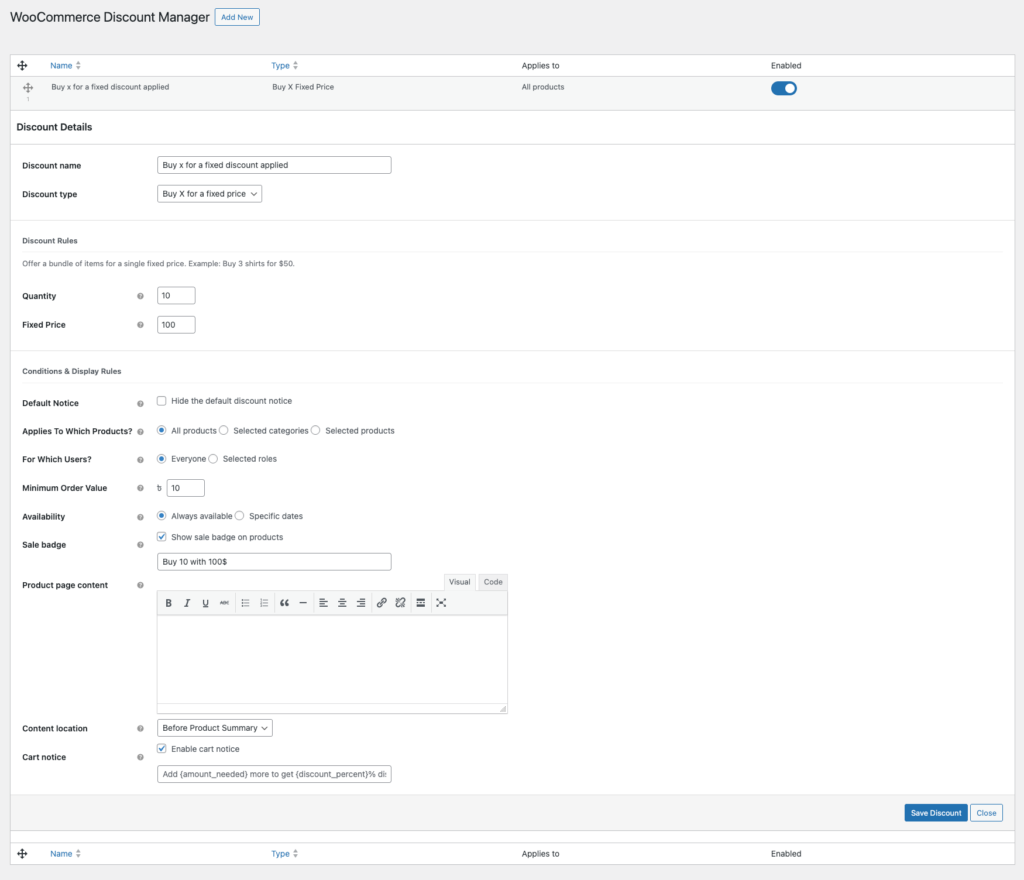Click the drag handle in the top table header
Screen dimensions: 1024x880
click(x=22, y=65)
